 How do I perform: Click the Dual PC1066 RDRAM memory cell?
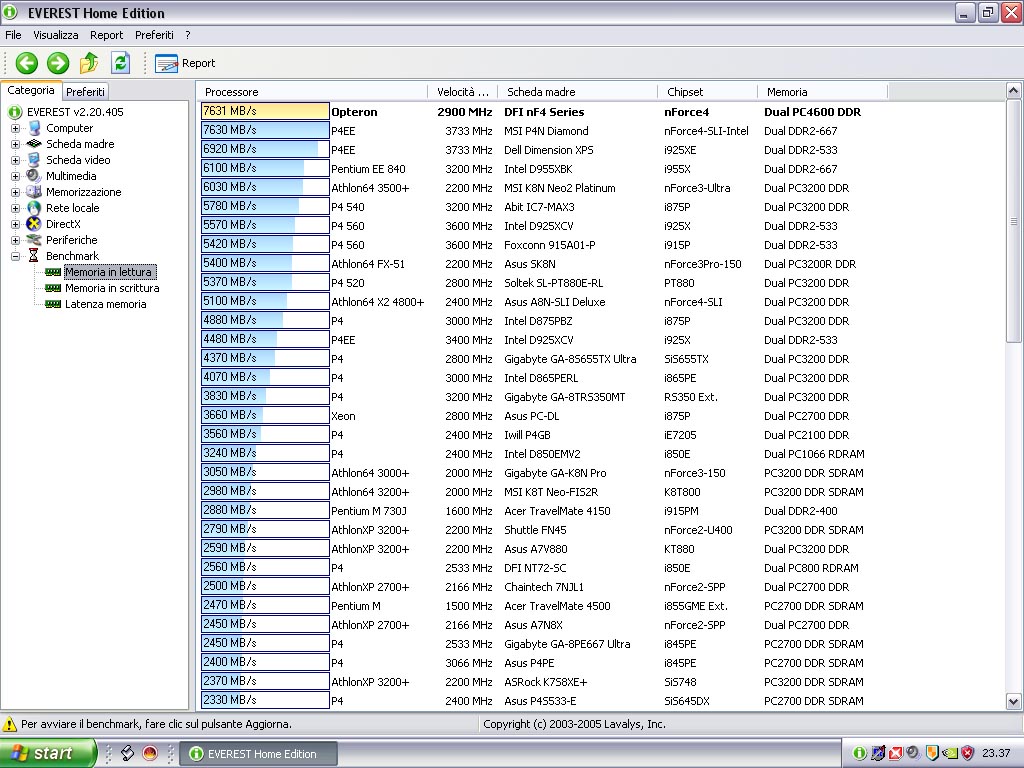814,454
